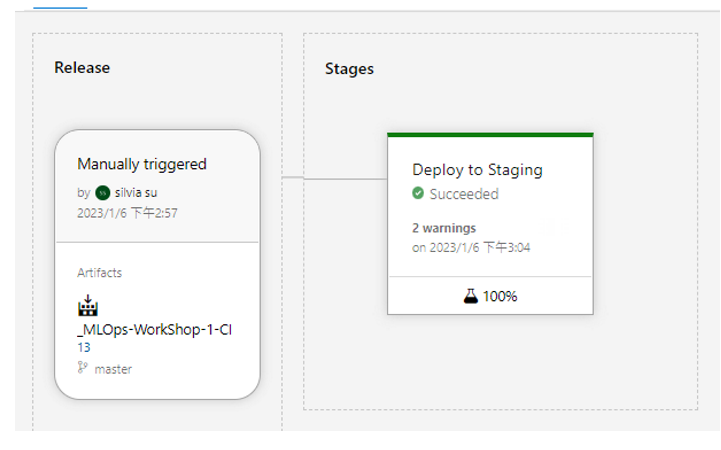The image size is (721, 450).
Task: View the 2 warnings details
Action: [444, 228]
